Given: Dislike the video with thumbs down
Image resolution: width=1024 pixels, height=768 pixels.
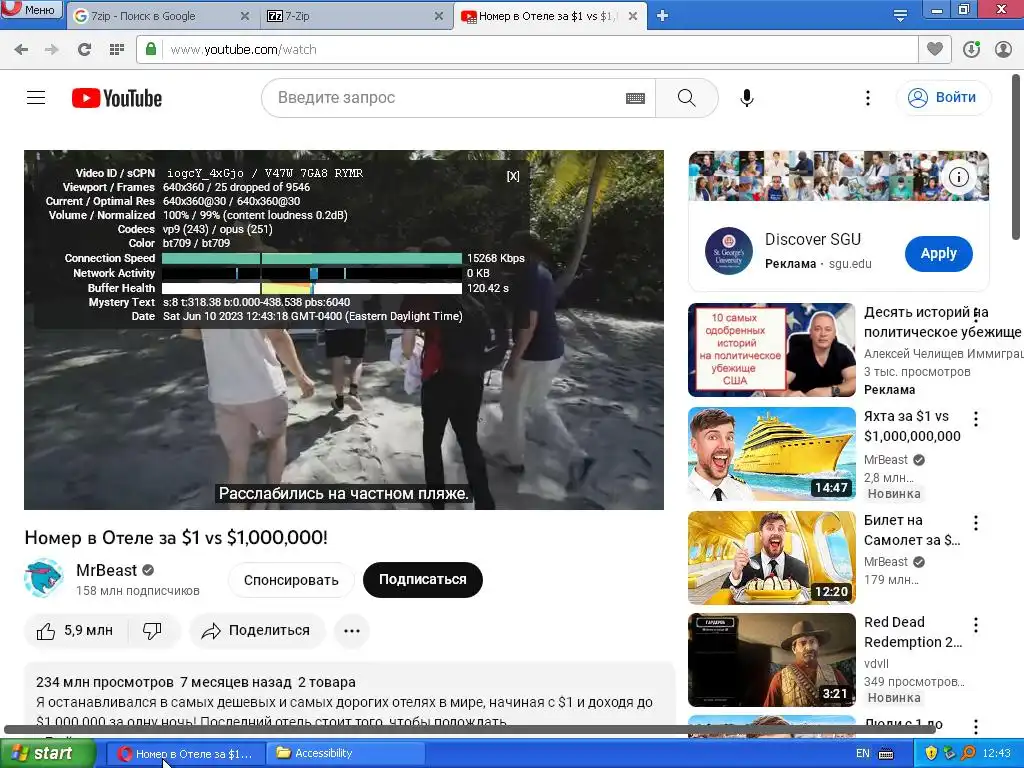Looking at the screenshot, I should (x=152, y=631).
